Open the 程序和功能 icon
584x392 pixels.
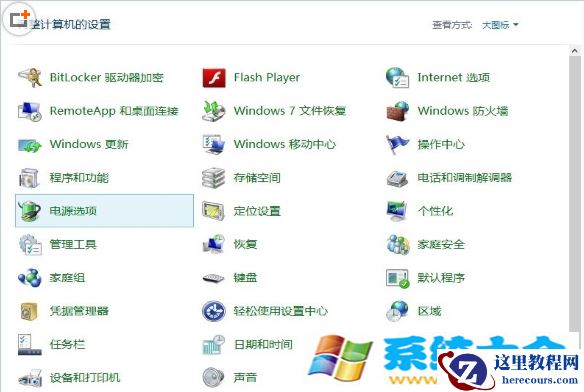click(x=30, y=178)
